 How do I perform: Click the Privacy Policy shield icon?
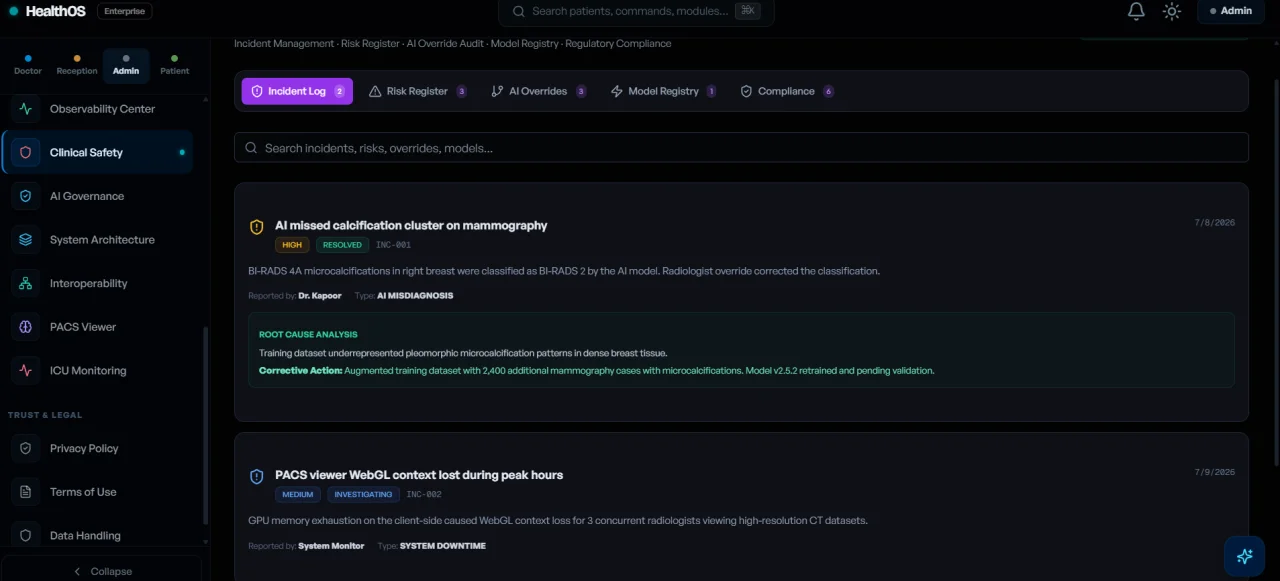[26, 449]
